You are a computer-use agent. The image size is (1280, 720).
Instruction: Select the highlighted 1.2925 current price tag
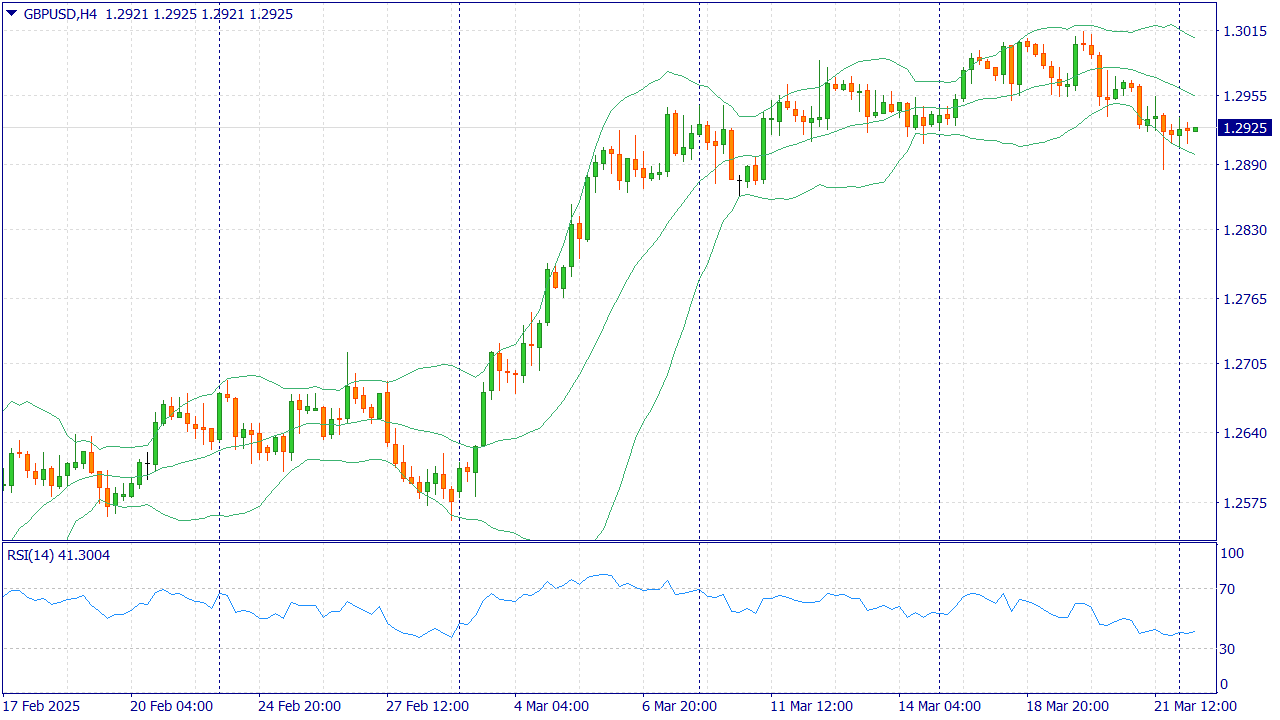pos(1245,128)
